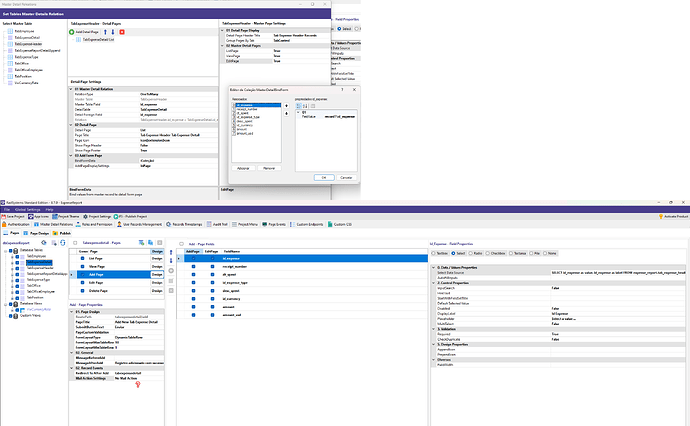Collapse 01 Detail Page Display section
The image size is (690, 426).
222,30
